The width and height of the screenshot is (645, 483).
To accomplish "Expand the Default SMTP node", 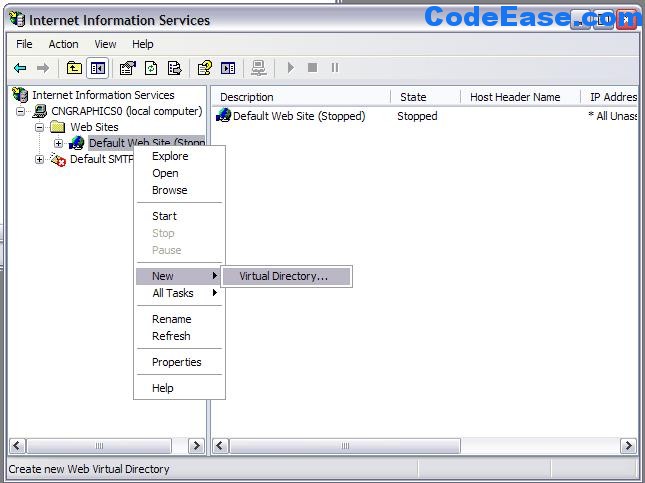I will 39,159.
